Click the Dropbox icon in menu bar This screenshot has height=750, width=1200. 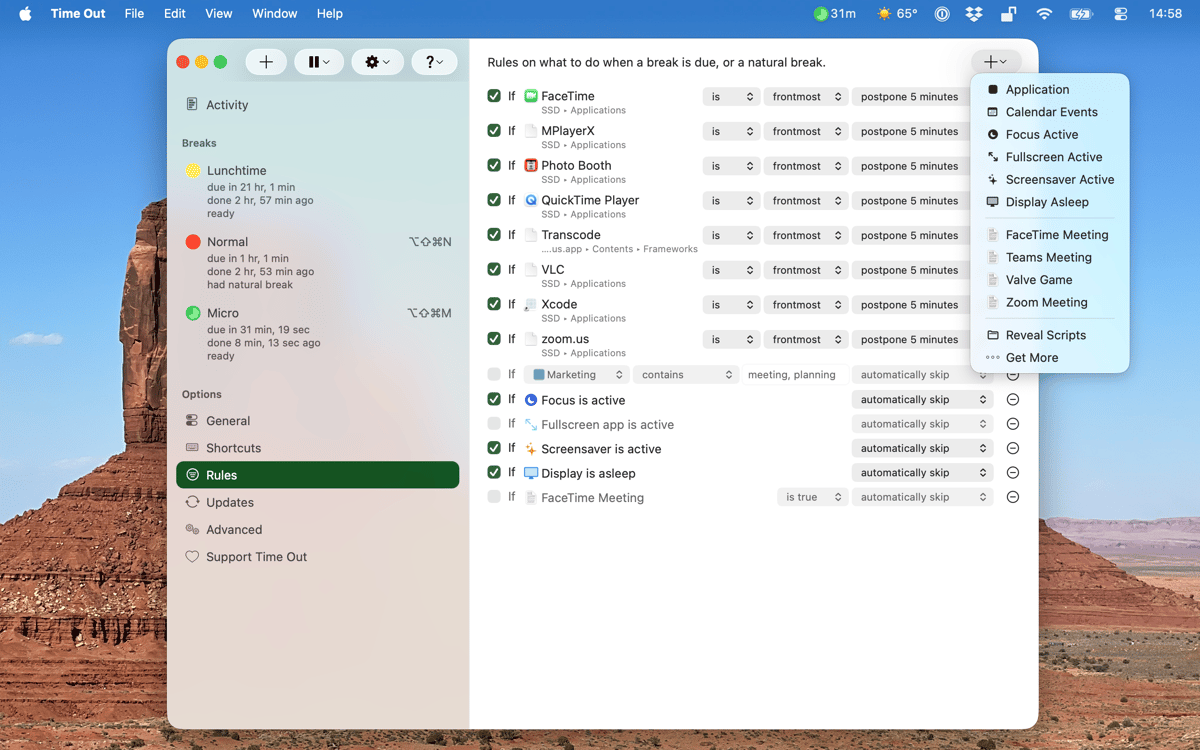click(974, 14)
